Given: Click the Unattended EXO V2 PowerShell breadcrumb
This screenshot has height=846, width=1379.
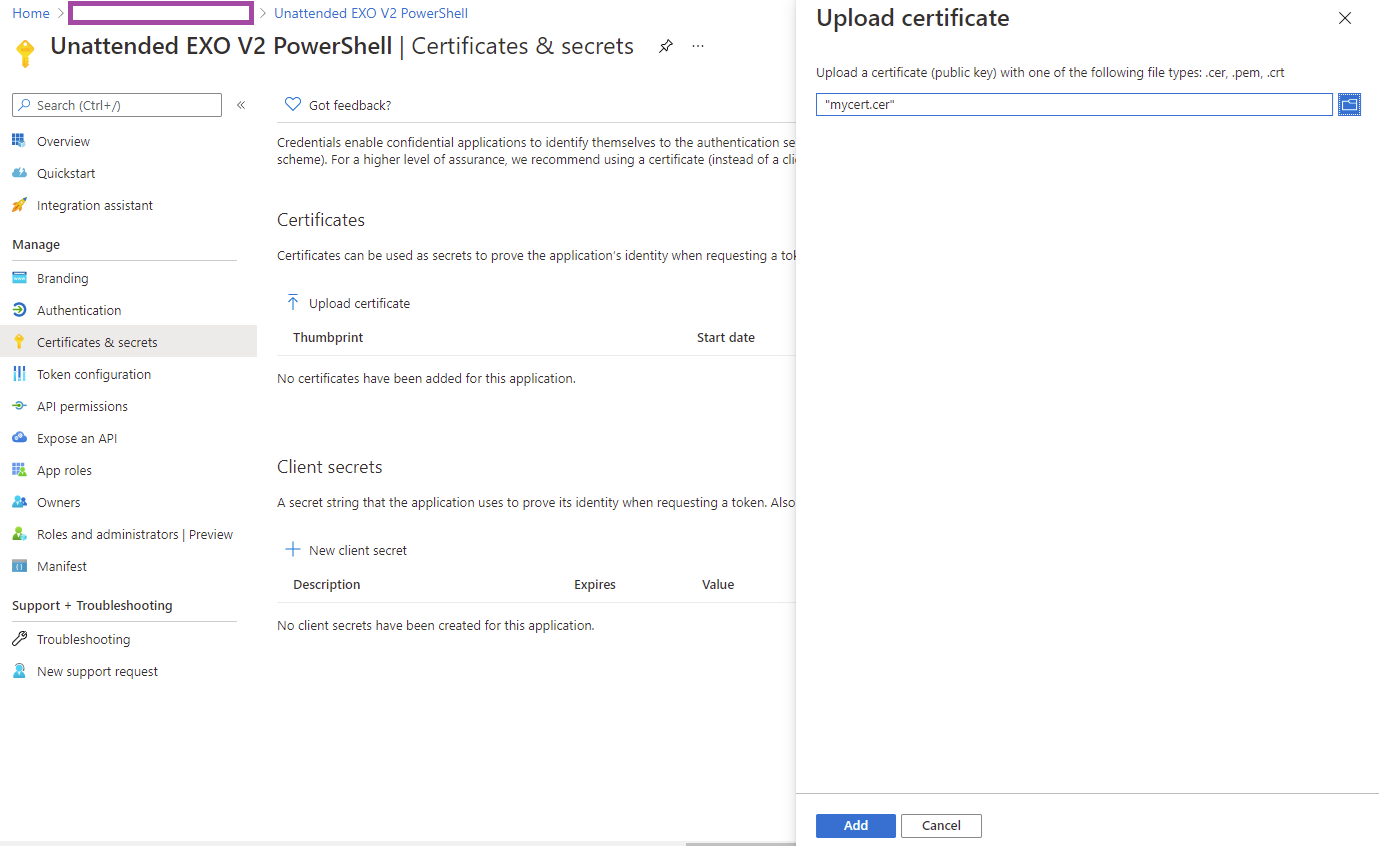Looking at the screenshot, I should point(371,13).
